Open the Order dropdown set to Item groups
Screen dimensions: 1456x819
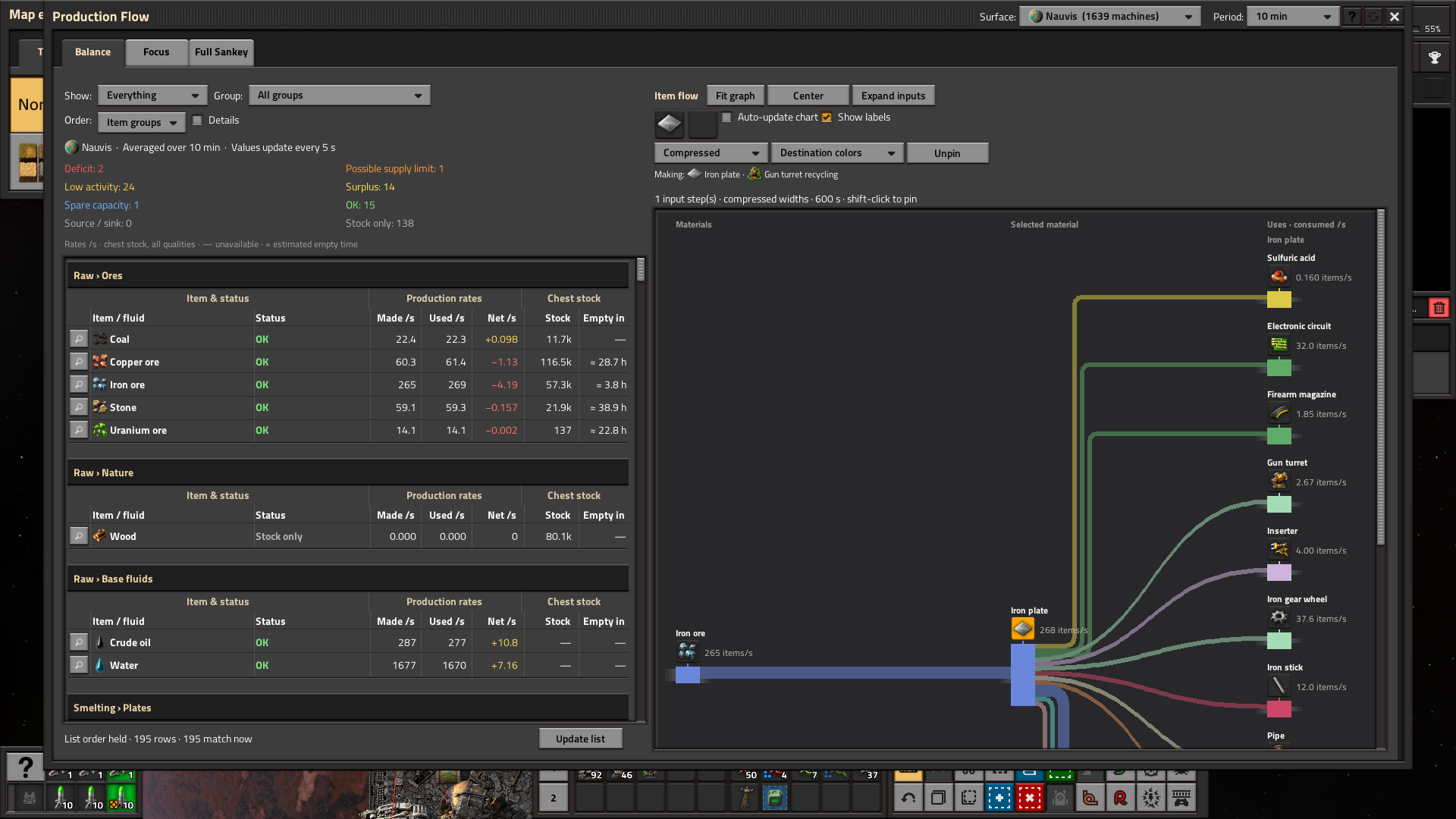point(141,122)
